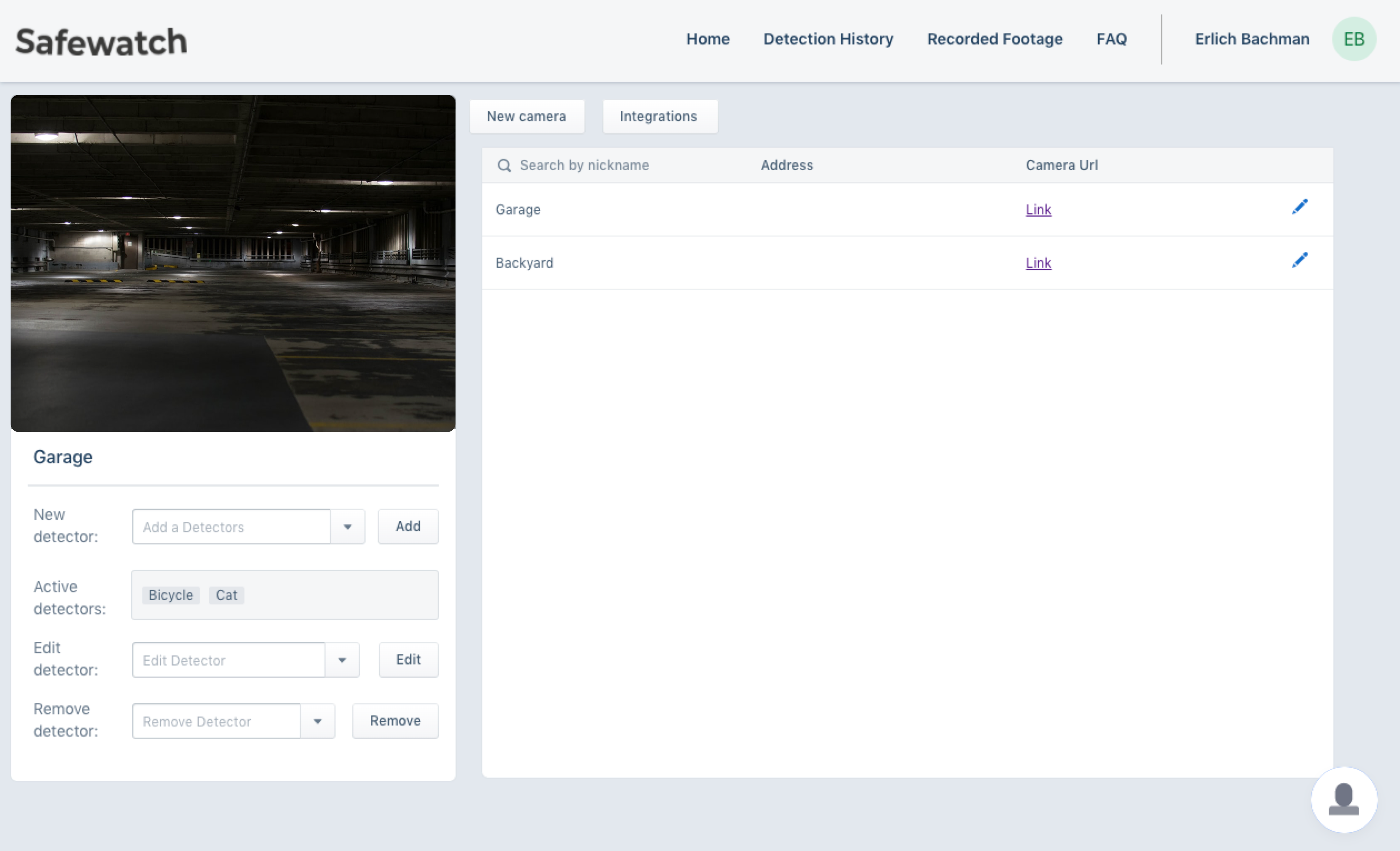The image size is (1400, 851).
Task: Open the floating support avatar icon
Action: (1344, 800)
